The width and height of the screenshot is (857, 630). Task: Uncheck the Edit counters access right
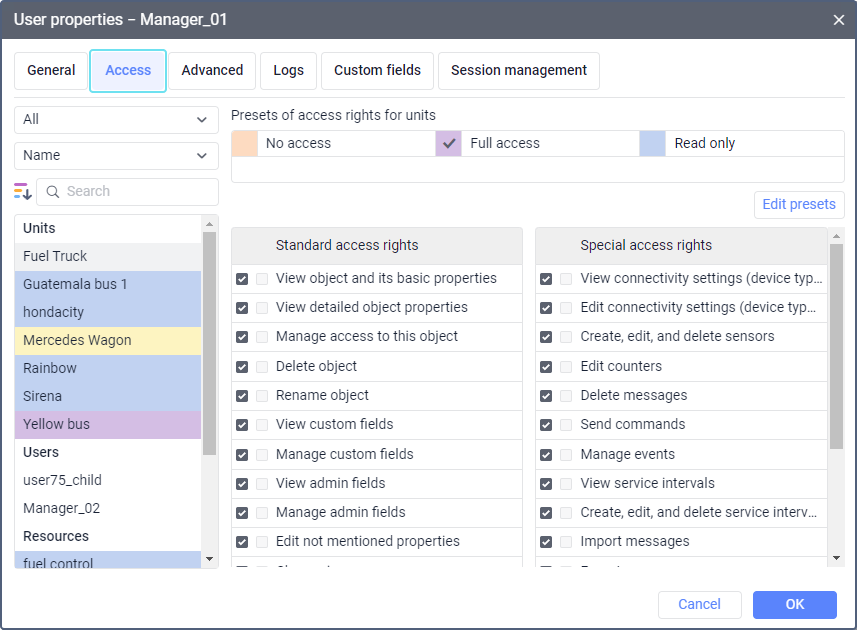[x=546, y=367]
